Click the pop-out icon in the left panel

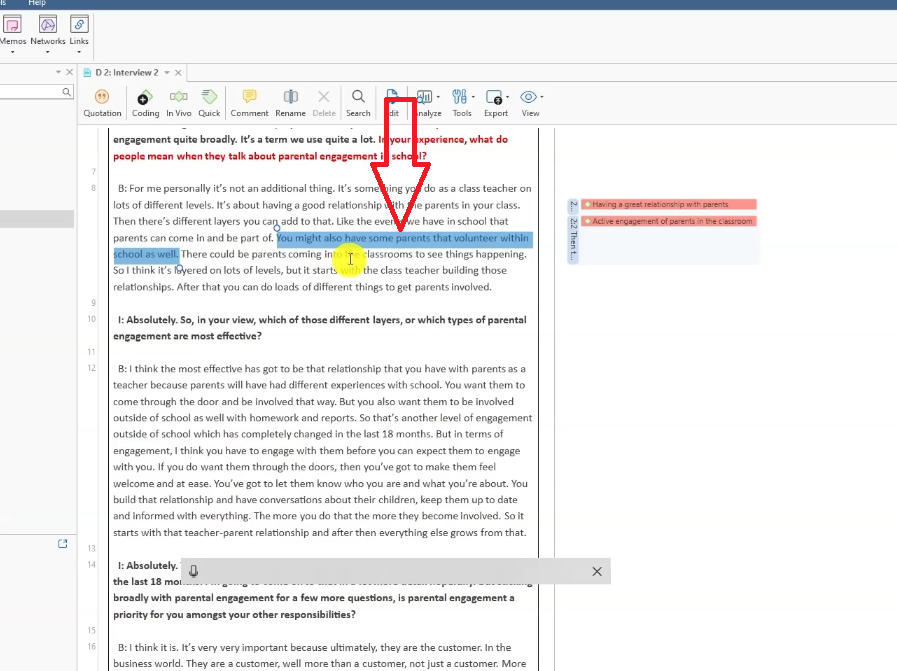pos(62,543)
